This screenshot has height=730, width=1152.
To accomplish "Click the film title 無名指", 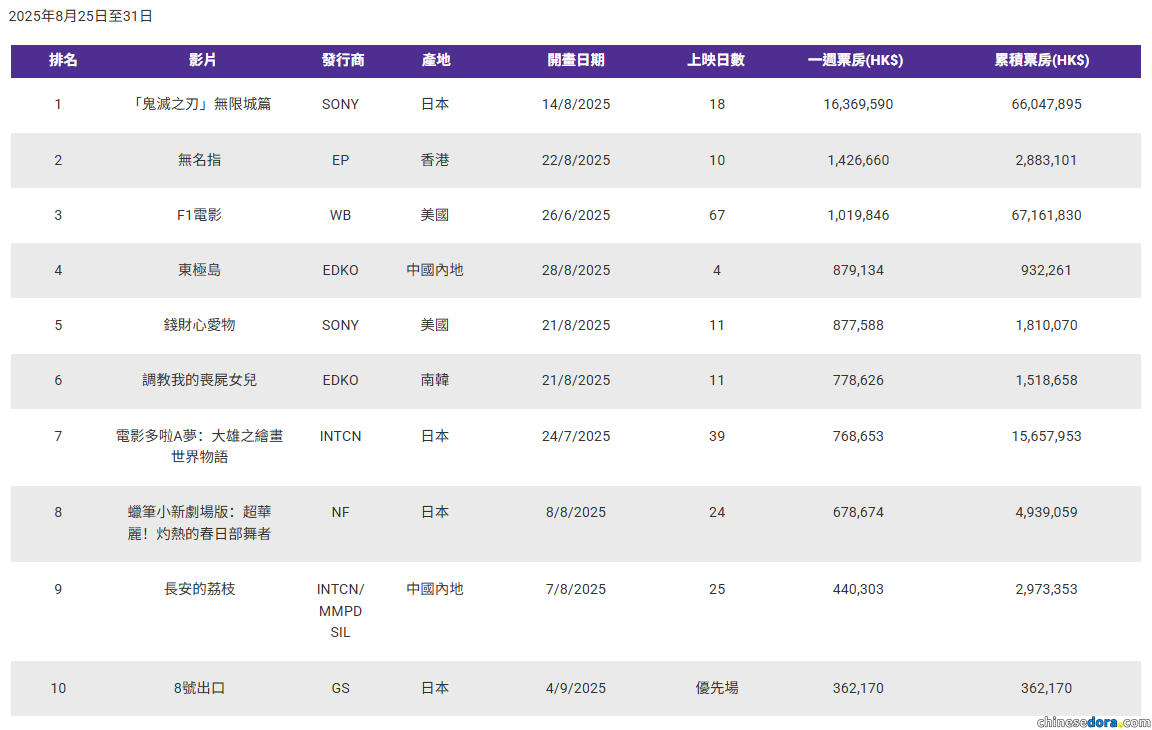I will (x=200, y=160).
